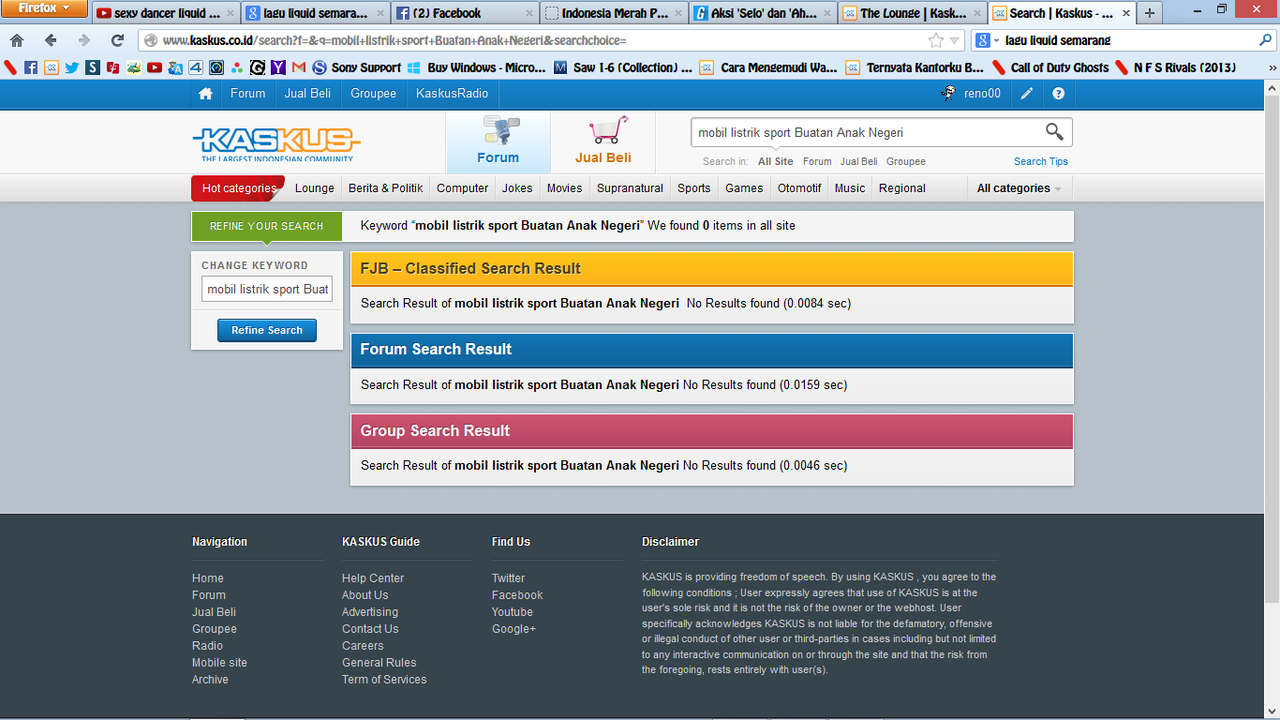Switch to 'The Lounge | Kask...' tab
The width and height of the screenshot is (1280, 720).
[x=912, y=14]
